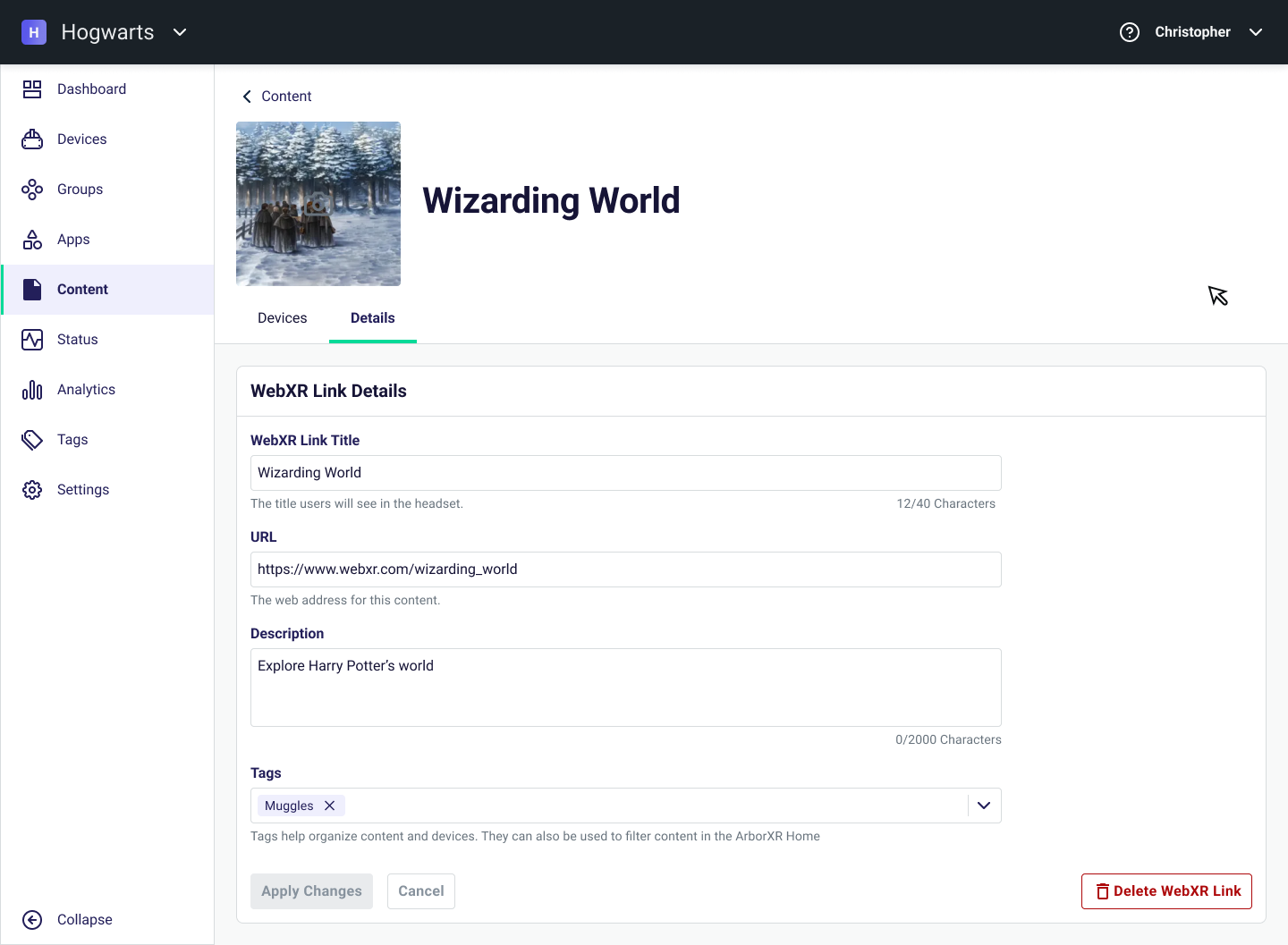Click Delete WebXR Link button

[1166, 891]
